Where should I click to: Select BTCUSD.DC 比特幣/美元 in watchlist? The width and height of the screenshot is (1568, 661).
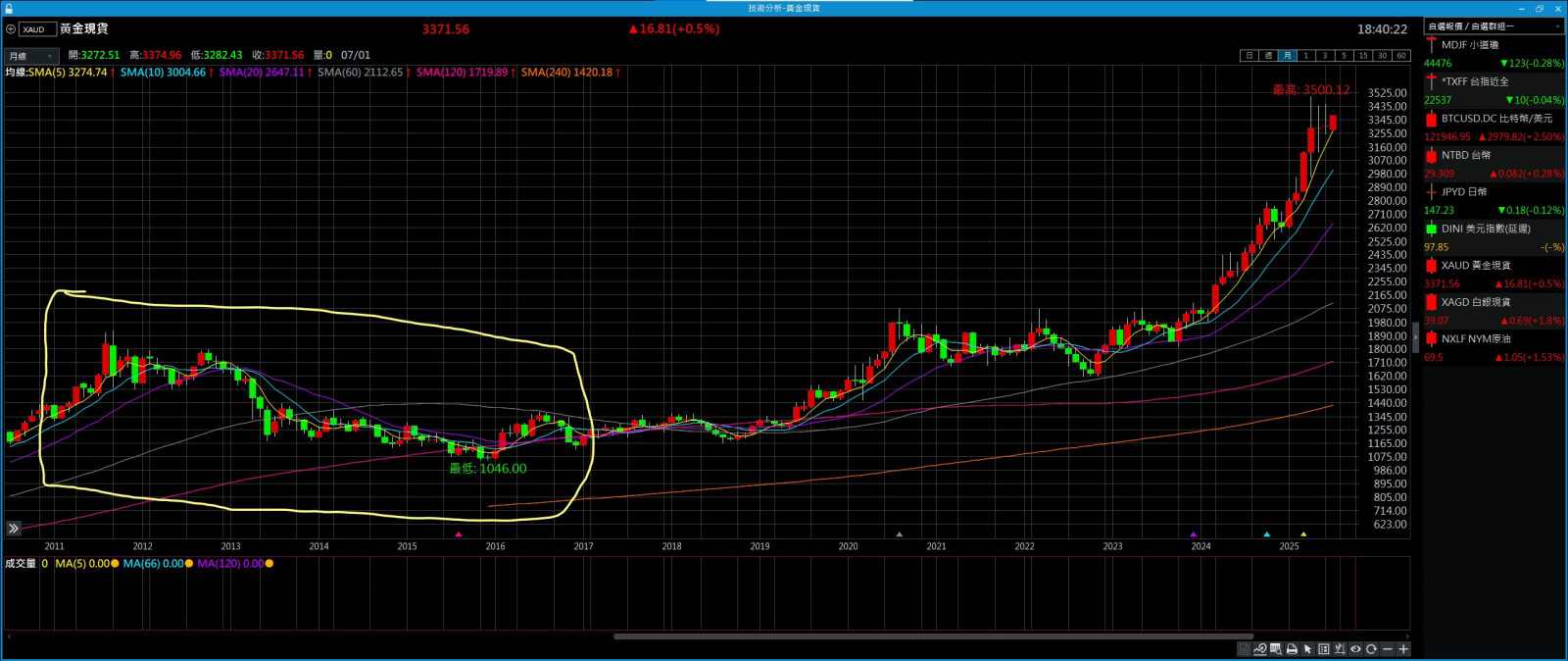point(1494,119)
